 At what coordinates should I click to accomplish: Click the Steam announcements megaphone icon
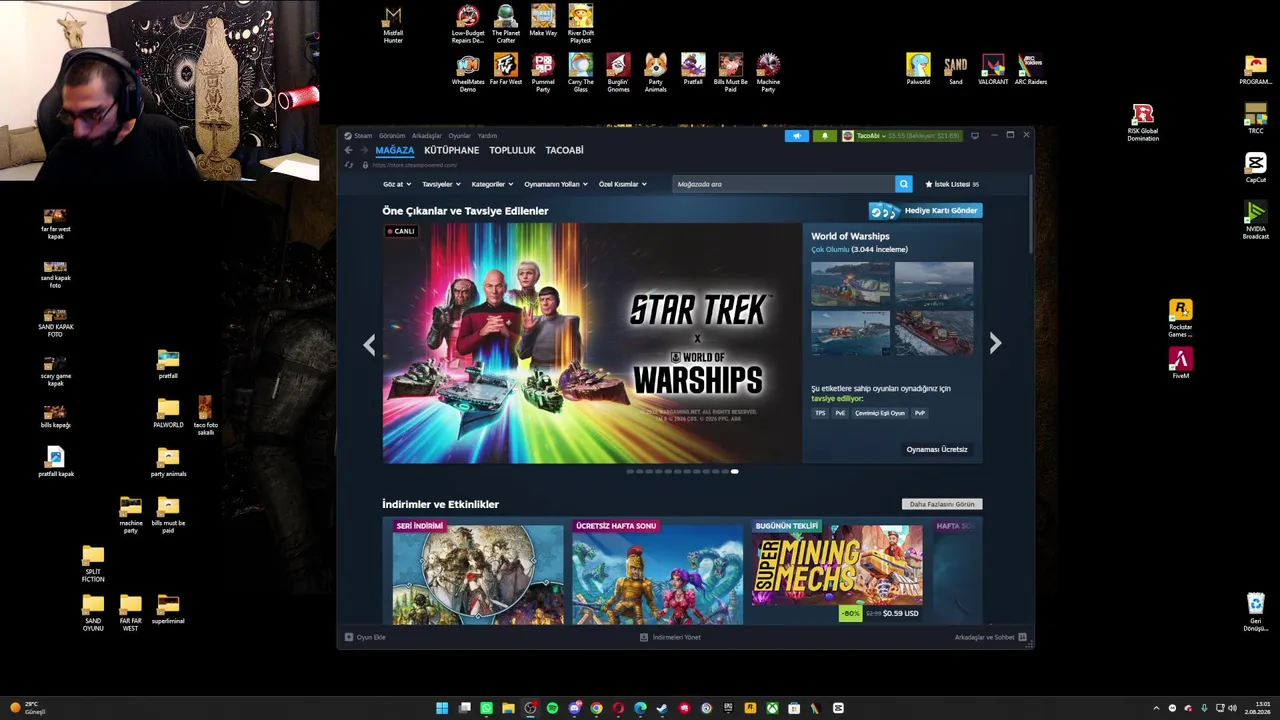coord(797,136)
